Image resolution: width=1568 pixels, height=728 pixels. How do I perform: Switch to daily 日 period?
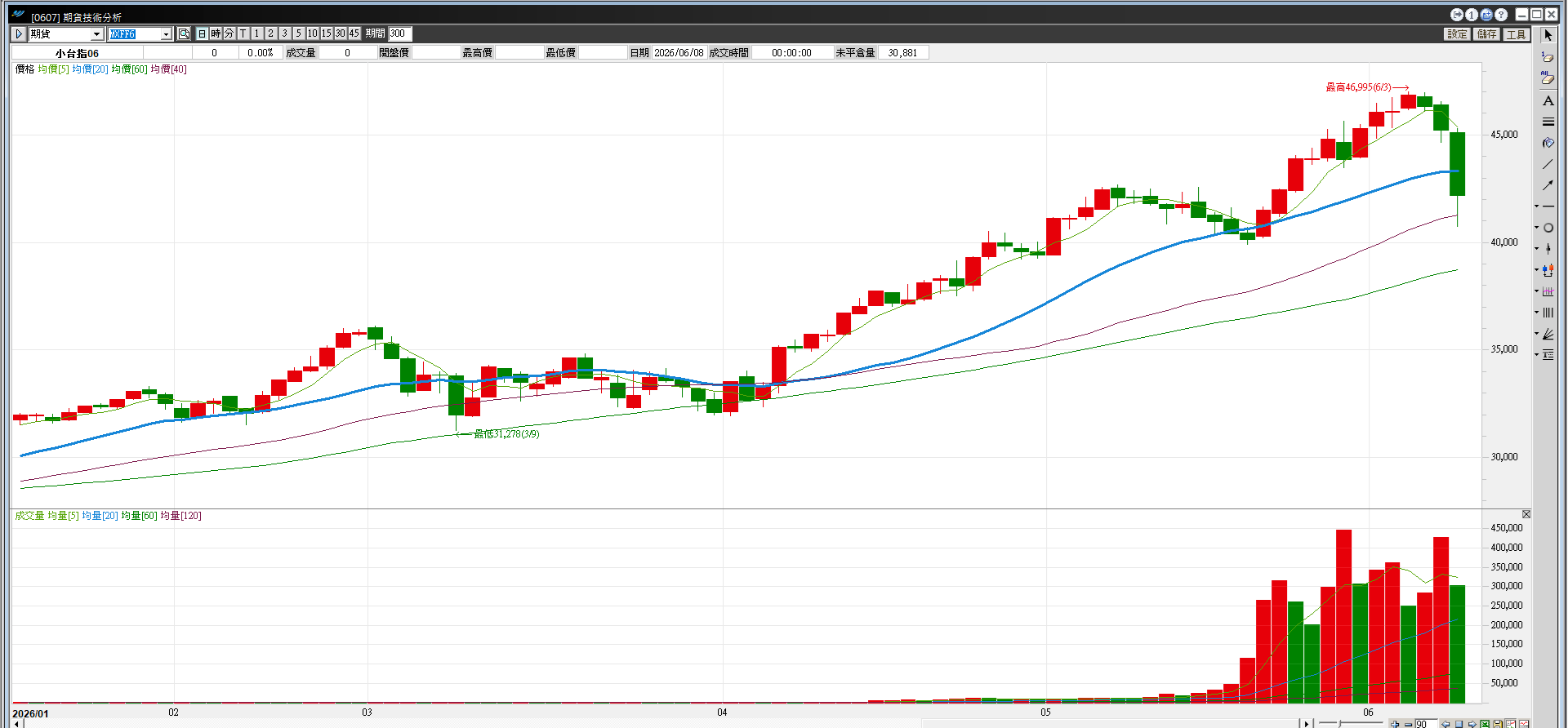tap(203, 33)
